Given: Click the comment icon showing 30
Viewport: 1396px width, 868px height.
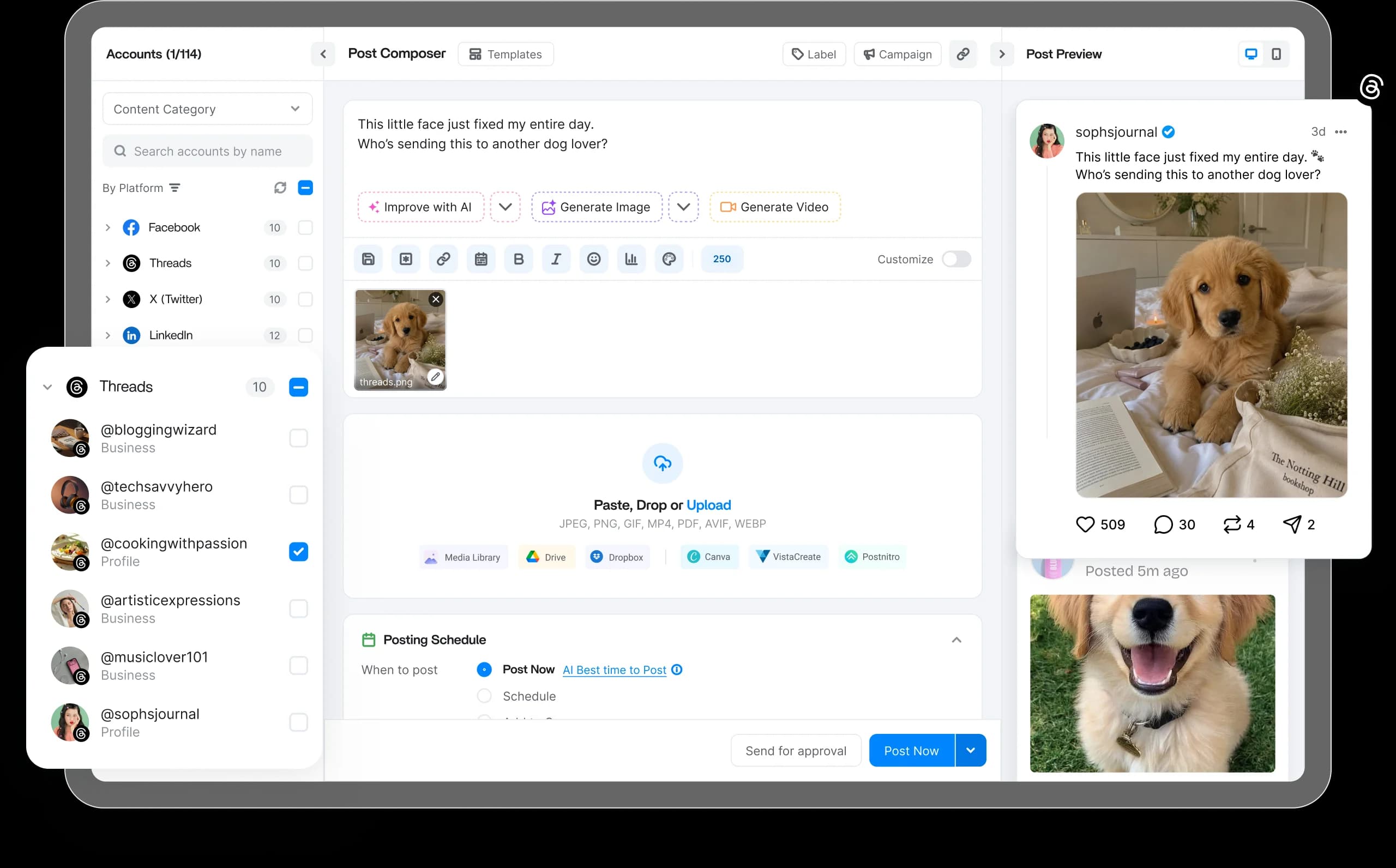Looking at the screenshot, I should point(1163,524).
